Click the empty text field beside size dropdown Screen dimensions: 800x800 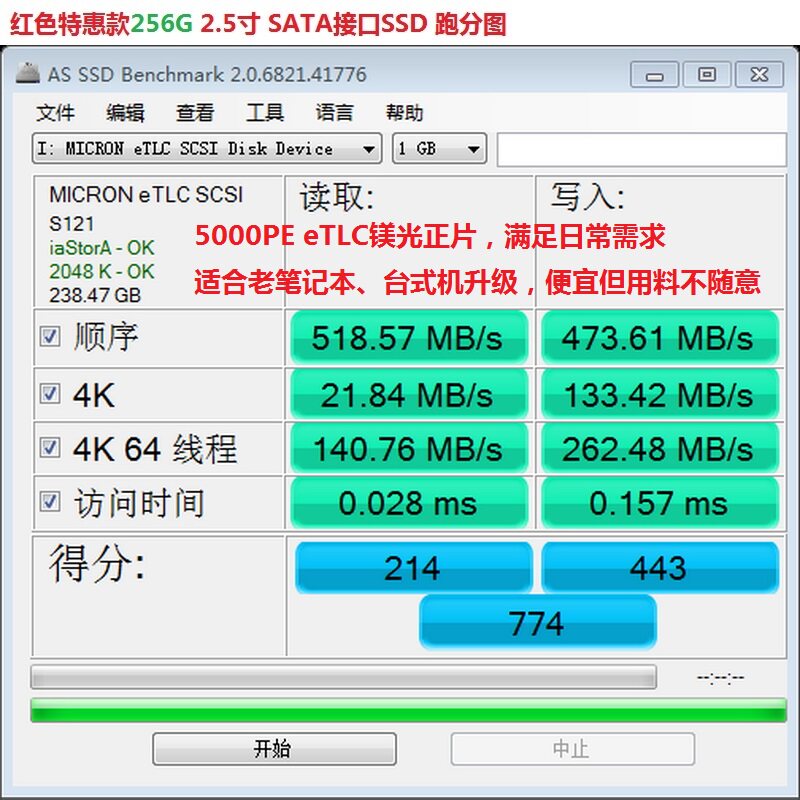pos(642,149)
